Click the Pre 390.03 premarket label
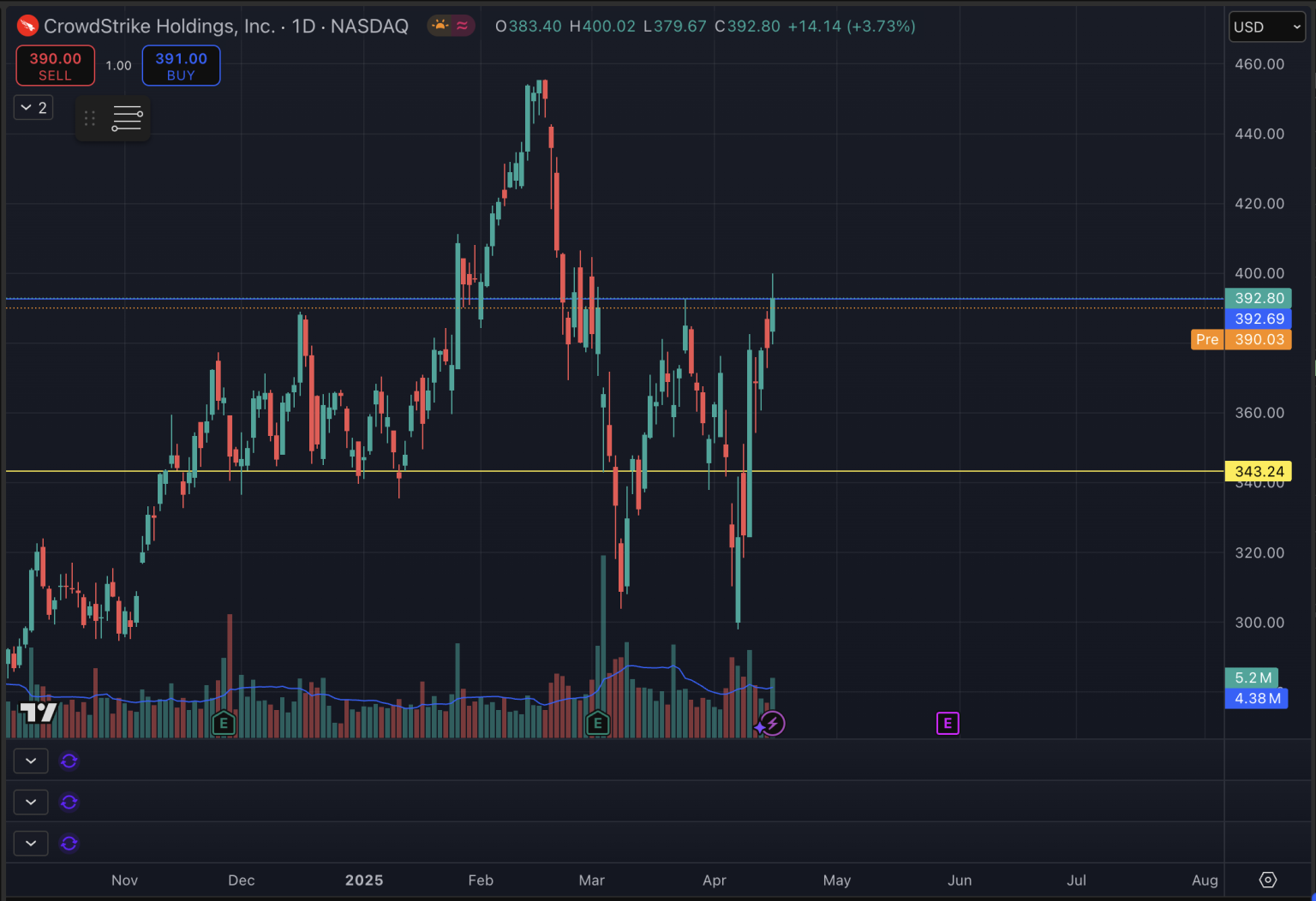Viewport: 1316px width, 901px height. pyautogui.click(x=1240, y=339)
